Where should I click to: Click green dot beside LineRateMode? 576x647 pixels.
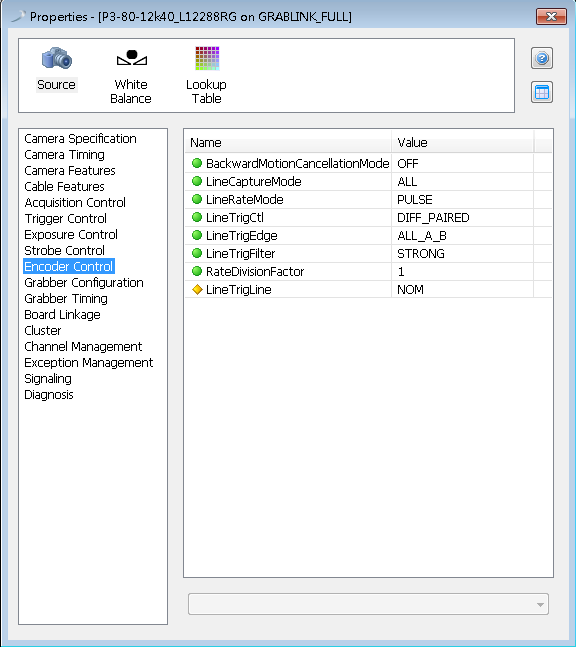(x=197, y=199)
